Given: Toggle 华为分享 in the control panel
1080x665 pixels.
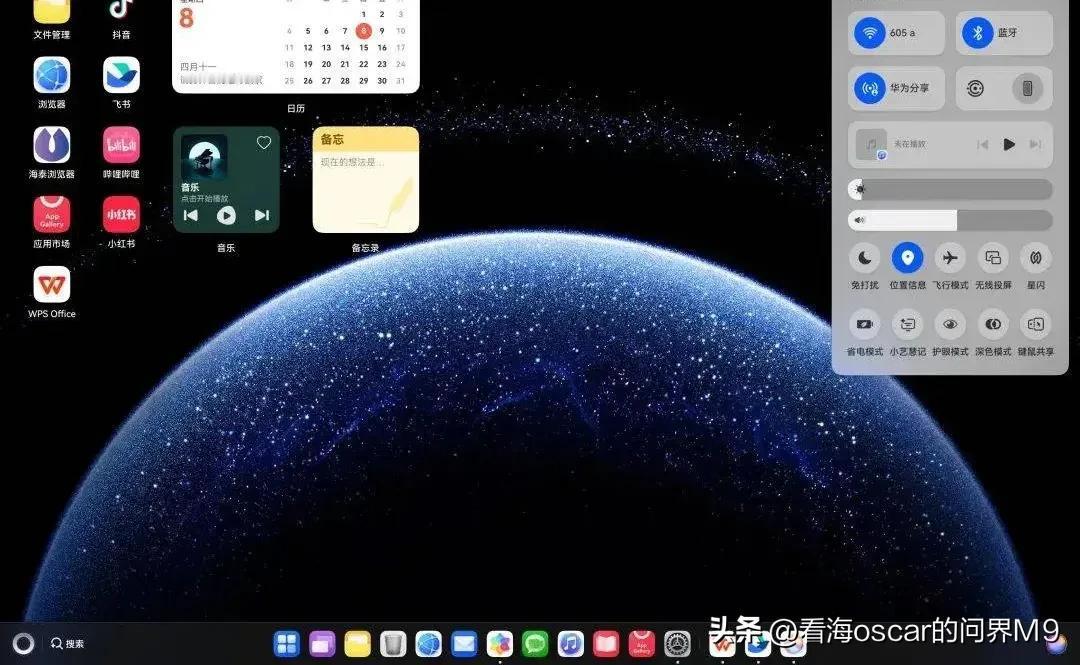Looking at the screenshot, I should click(870, 88).
